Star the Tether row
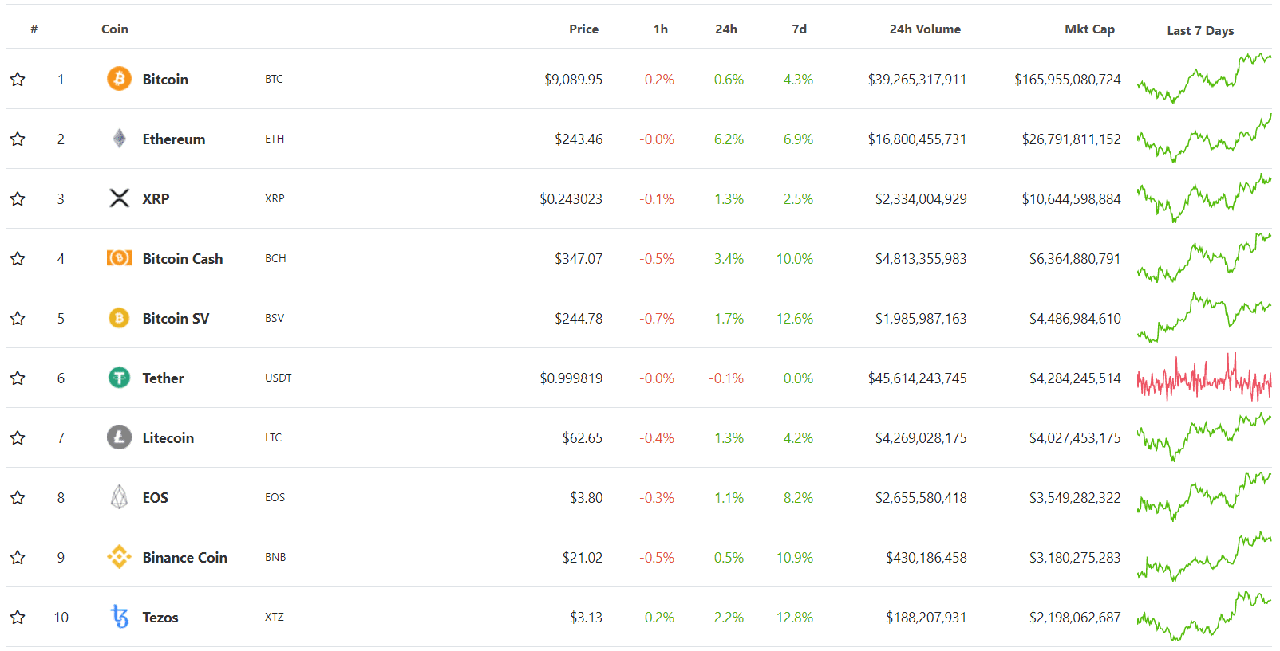1280x651 pixels. pyautogui.click(x=17, y=378)
